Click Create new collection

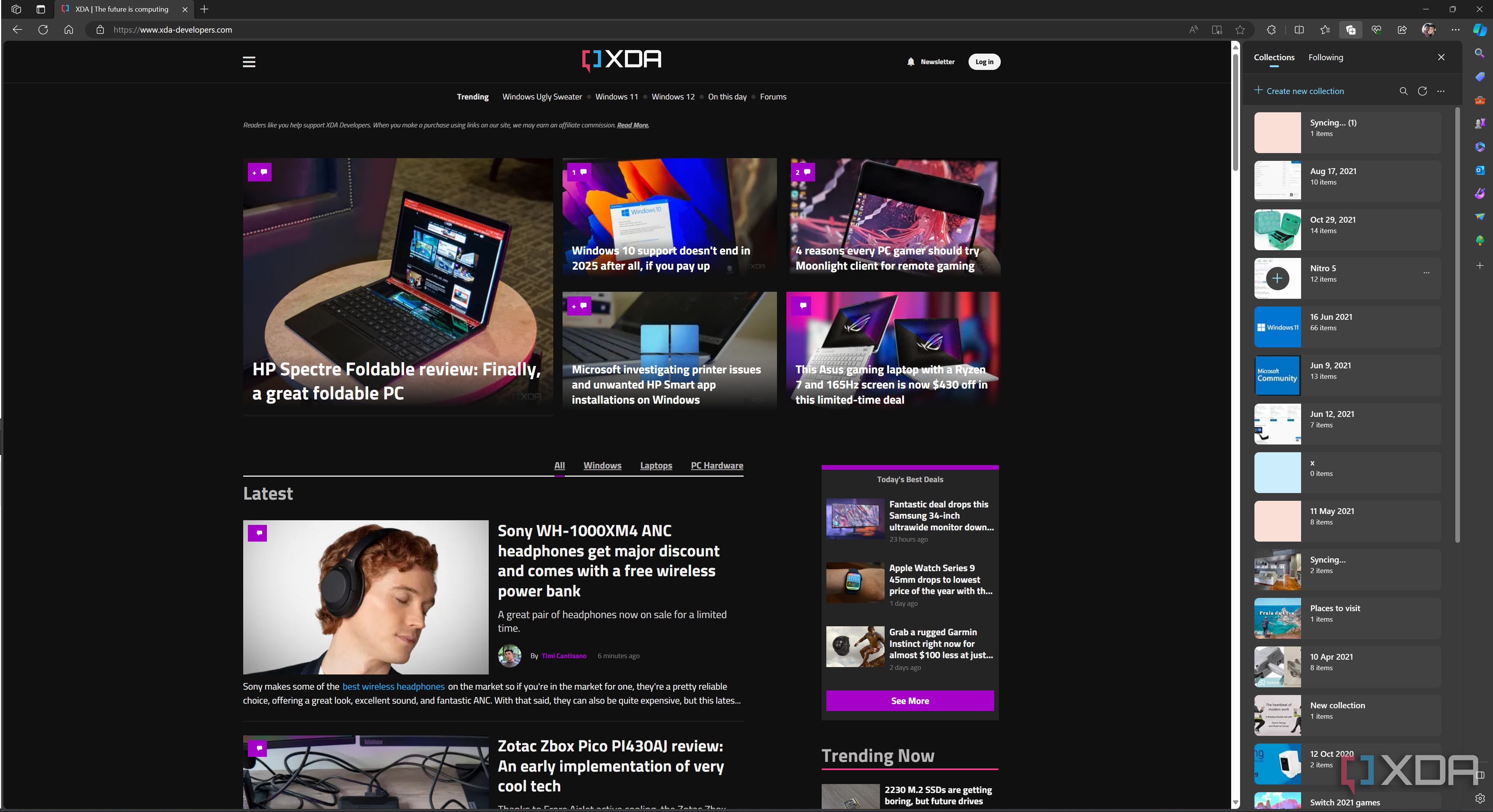(x=1299, y=91)
